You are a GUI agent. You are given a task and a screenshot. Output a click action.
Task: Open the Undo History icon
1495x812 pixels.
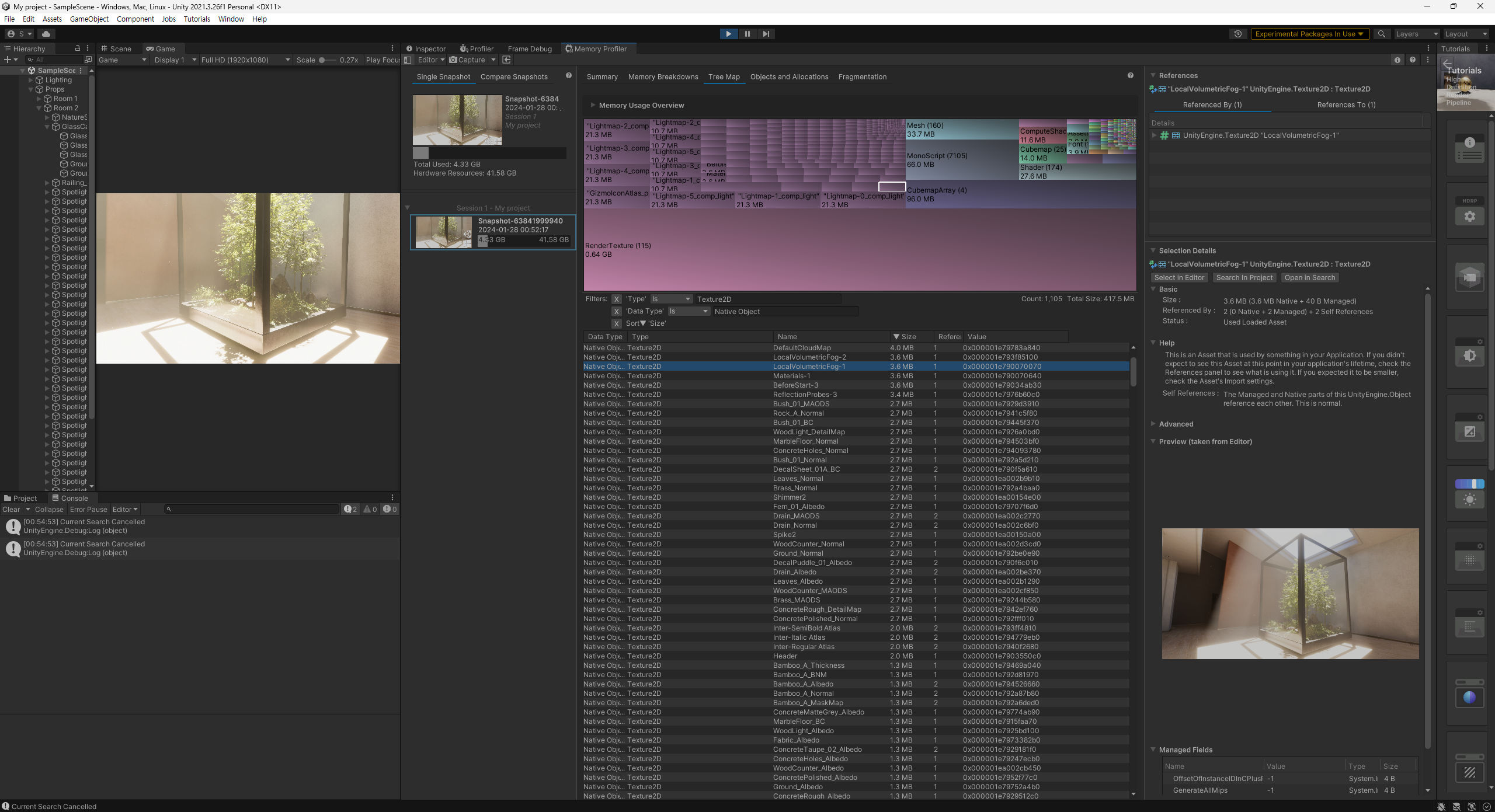pos(1237,34)
